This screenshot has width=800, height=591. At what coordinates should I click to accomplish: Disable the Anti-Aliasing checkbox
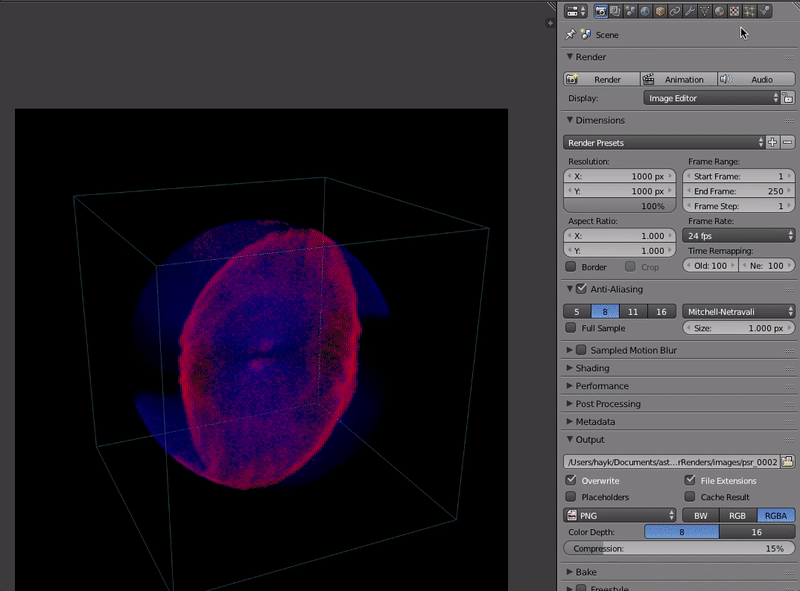pos(581,289)
